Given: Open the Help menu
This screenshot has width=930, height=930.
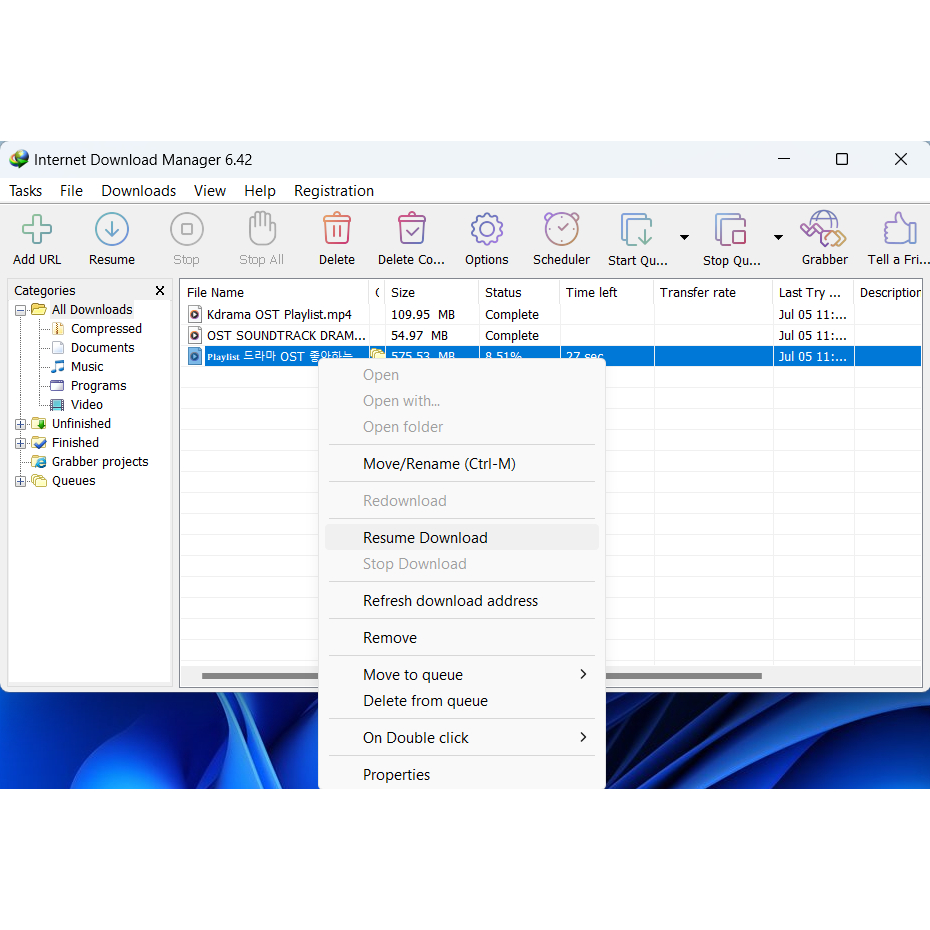Looking at the screenshot, I should pyautogui.click(x=260, y=191).
